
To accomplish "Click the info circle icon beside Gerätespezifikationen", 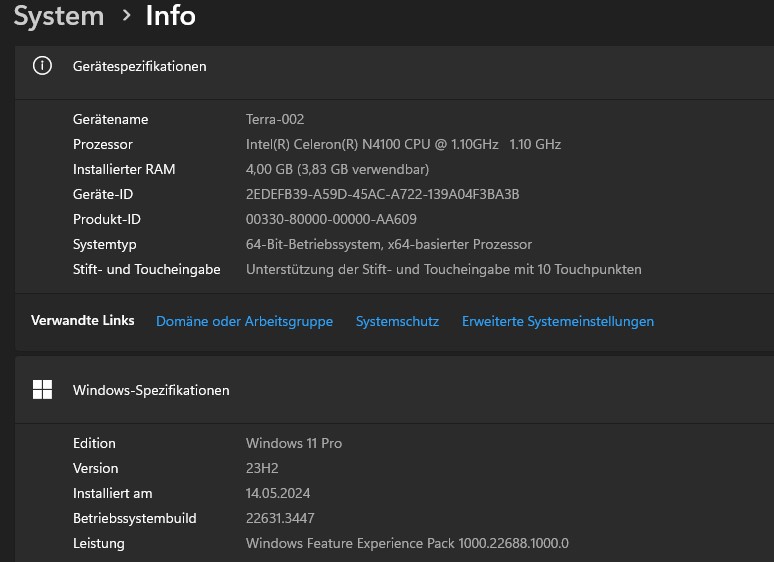I will coord(42,66).
